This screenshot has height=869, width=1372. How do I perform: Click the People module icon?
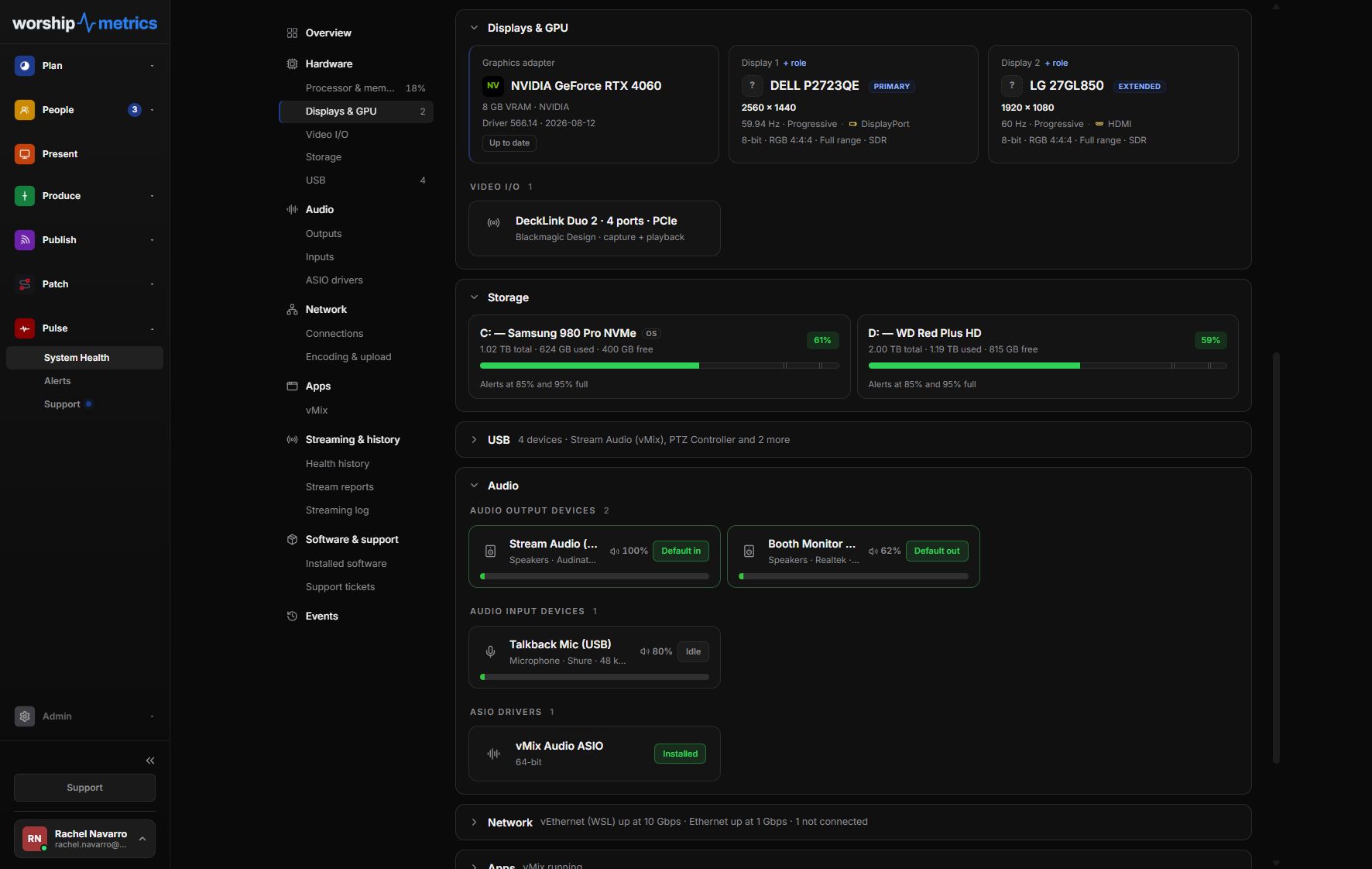pos(25,110)
